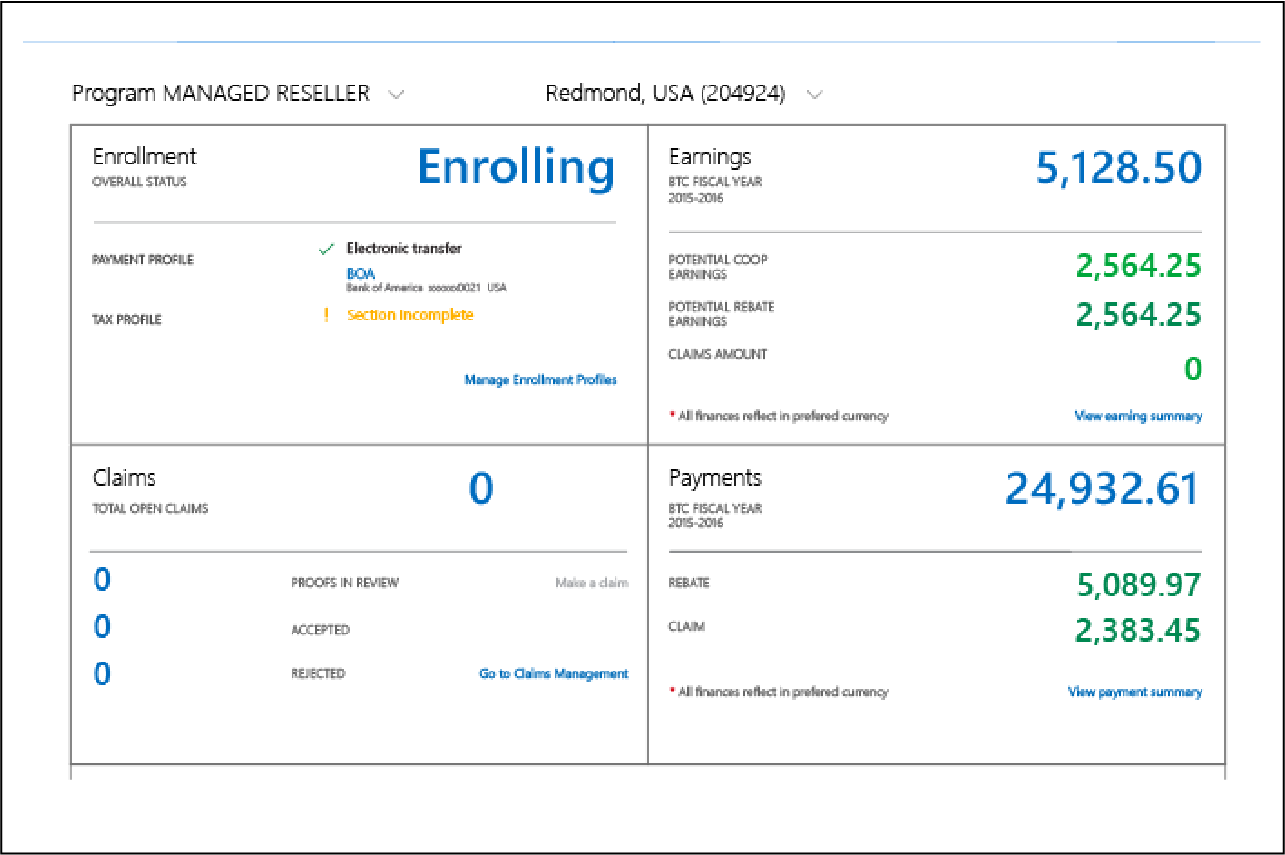Select the Program MANAGED RESELLER label
Viewport: 1285px width, 855px height.
pyautogui.click(x=221, y=94)
